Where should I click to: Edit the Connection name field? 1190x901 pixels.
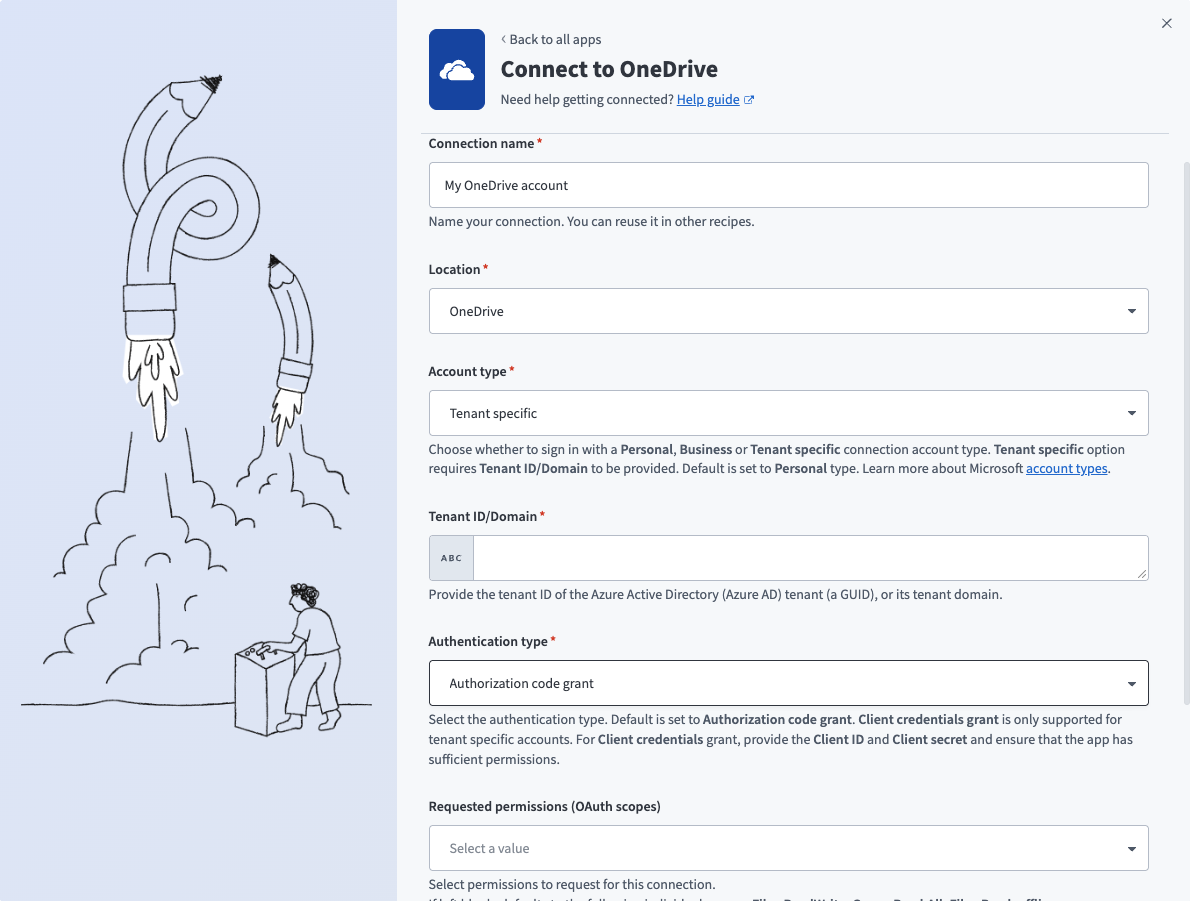click(789, 185)
